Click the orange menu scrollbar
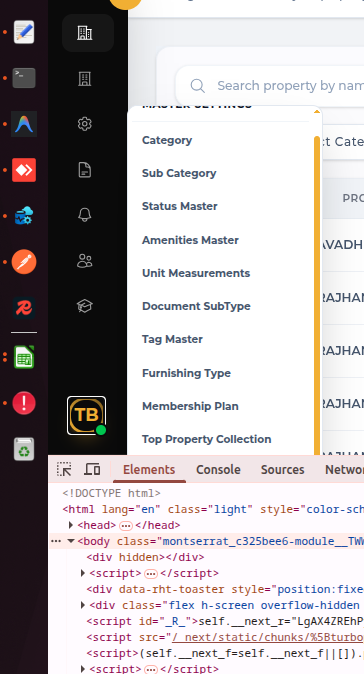The height and width of the screenshot is (674, 364). tap(317, 295)
